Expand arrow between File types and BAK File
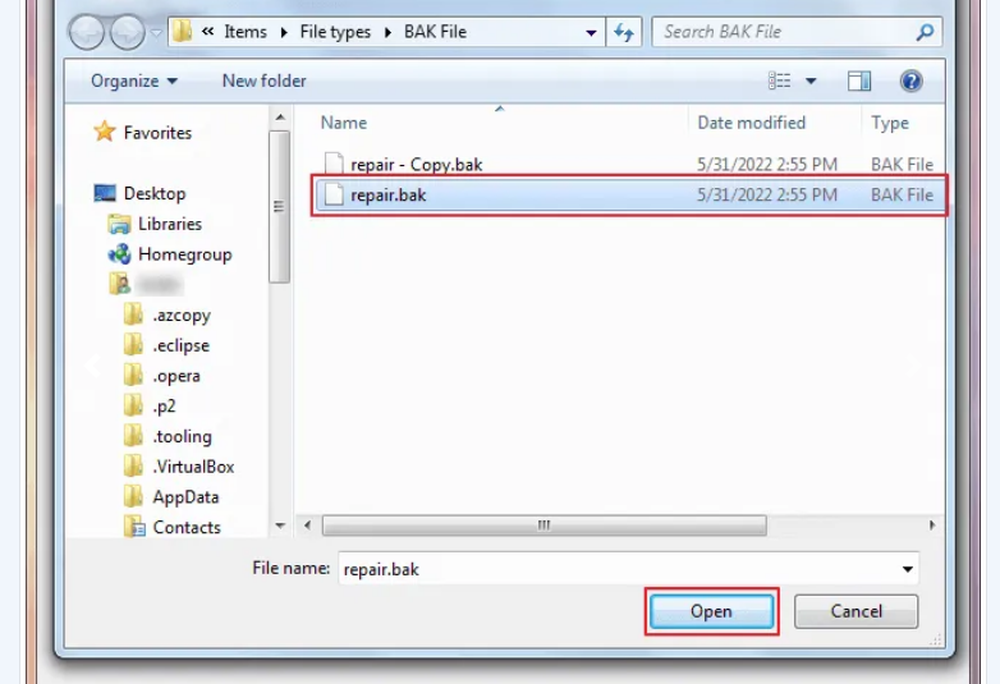The width and height of the screenshot is (1000, 684). coord(388,32)
